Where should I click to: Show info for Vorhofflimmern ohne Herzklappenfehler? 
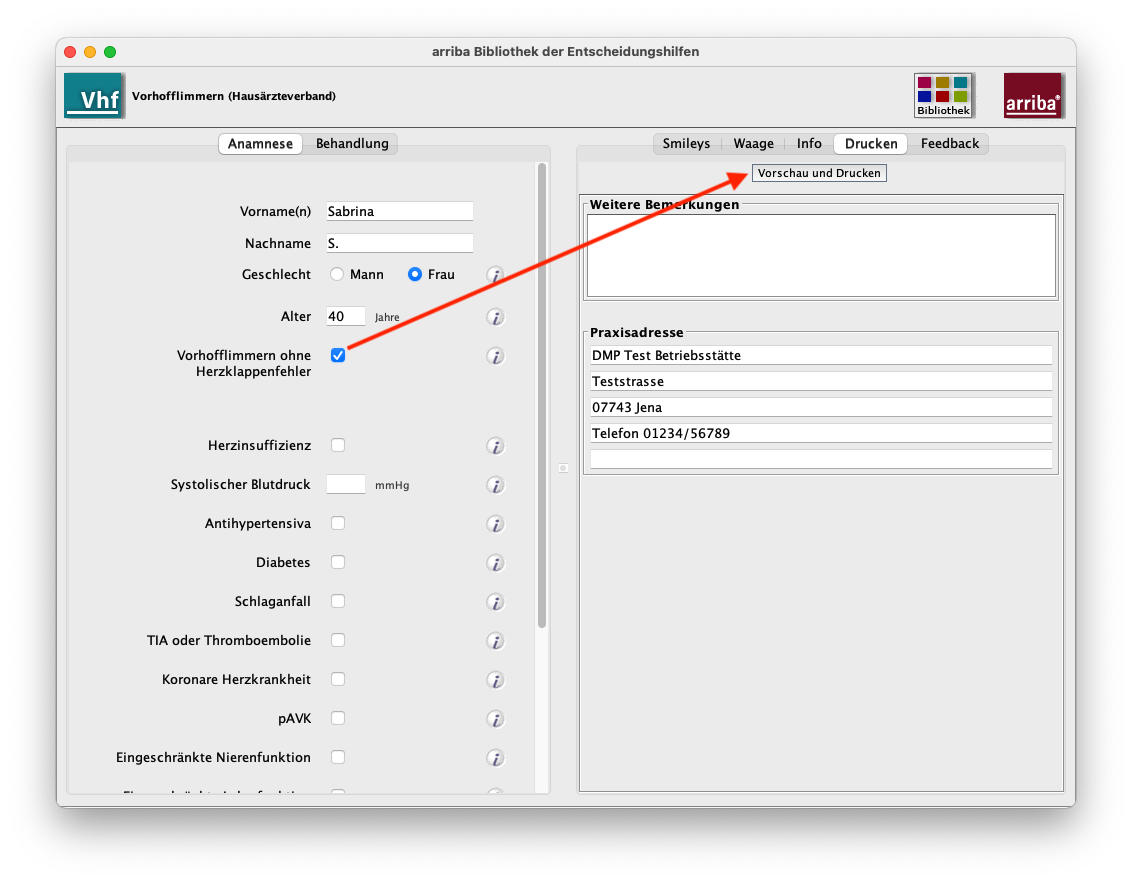(x=495, y=356)
